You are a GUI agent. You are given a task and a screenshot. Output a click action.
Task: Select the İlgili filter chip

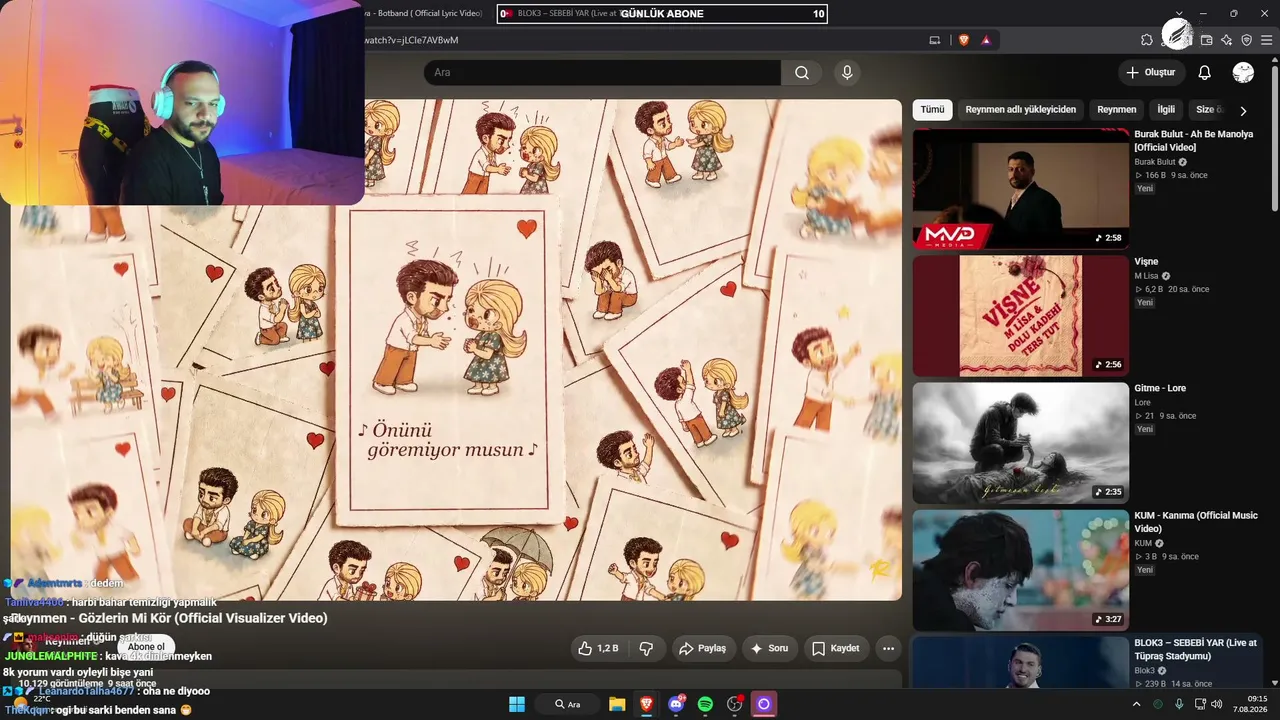pos(1166,110)
